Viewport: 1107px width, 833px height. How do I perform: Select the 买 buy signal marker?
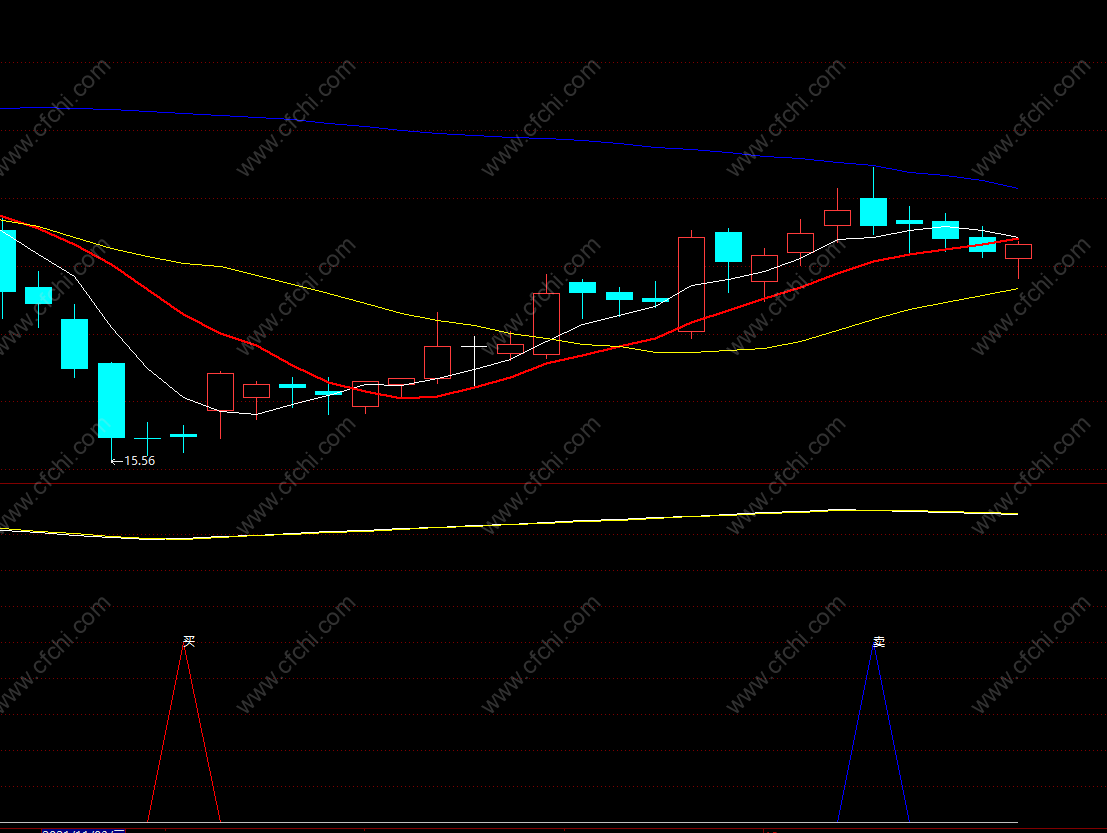click(x=189, y=641)
